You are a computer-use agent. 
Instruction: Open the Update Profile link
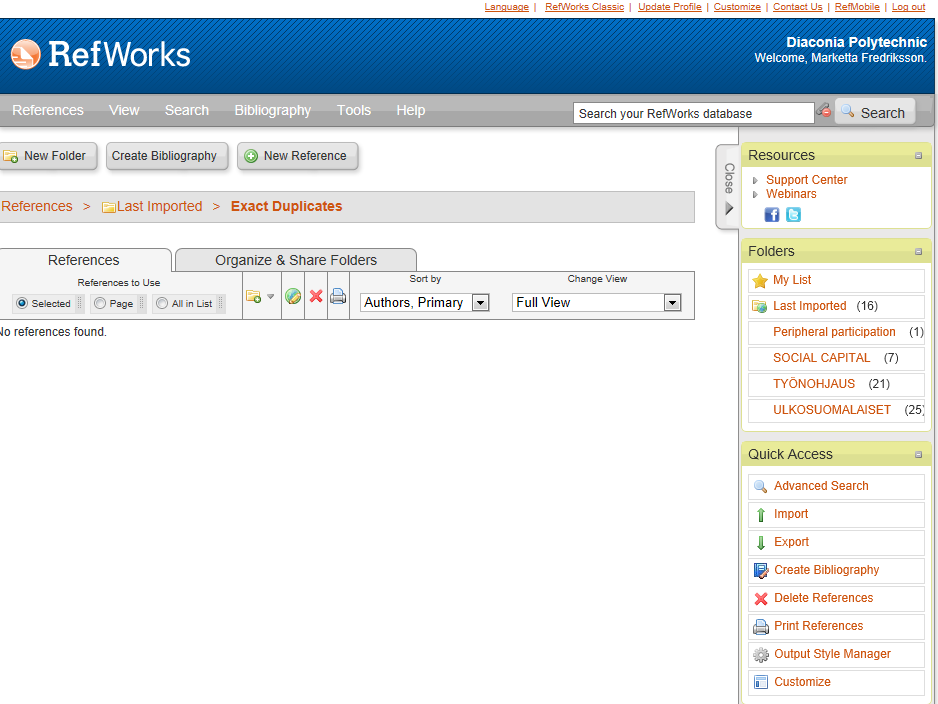[669, 7]
